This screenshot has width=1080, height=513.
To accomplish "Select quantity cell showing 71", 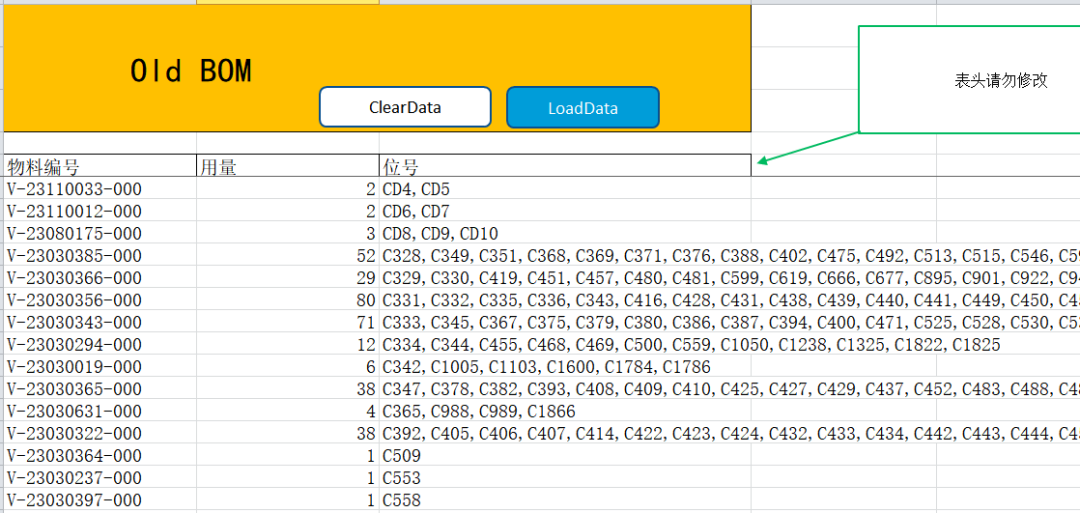I will click(288, 322).
